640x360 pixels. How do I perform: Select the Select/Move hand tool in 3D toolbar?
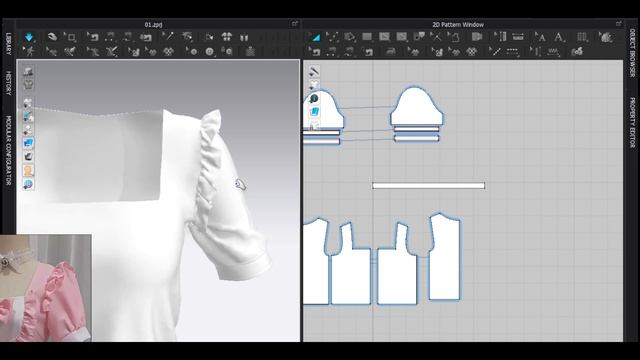[52, 37]
